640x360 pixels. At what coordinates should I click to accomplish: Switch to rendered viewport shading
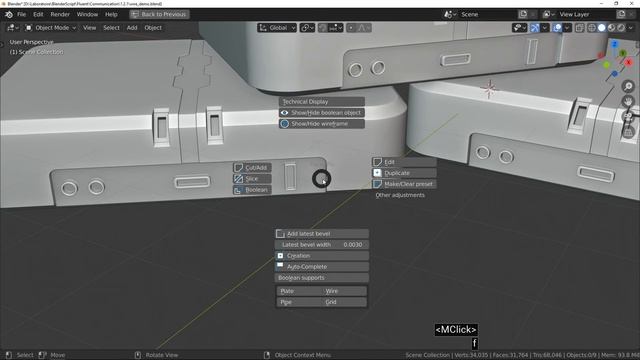click(621, 28)
